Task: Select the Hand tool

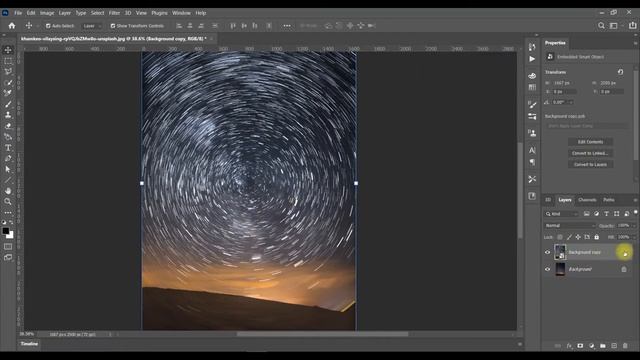Action: 8,191
